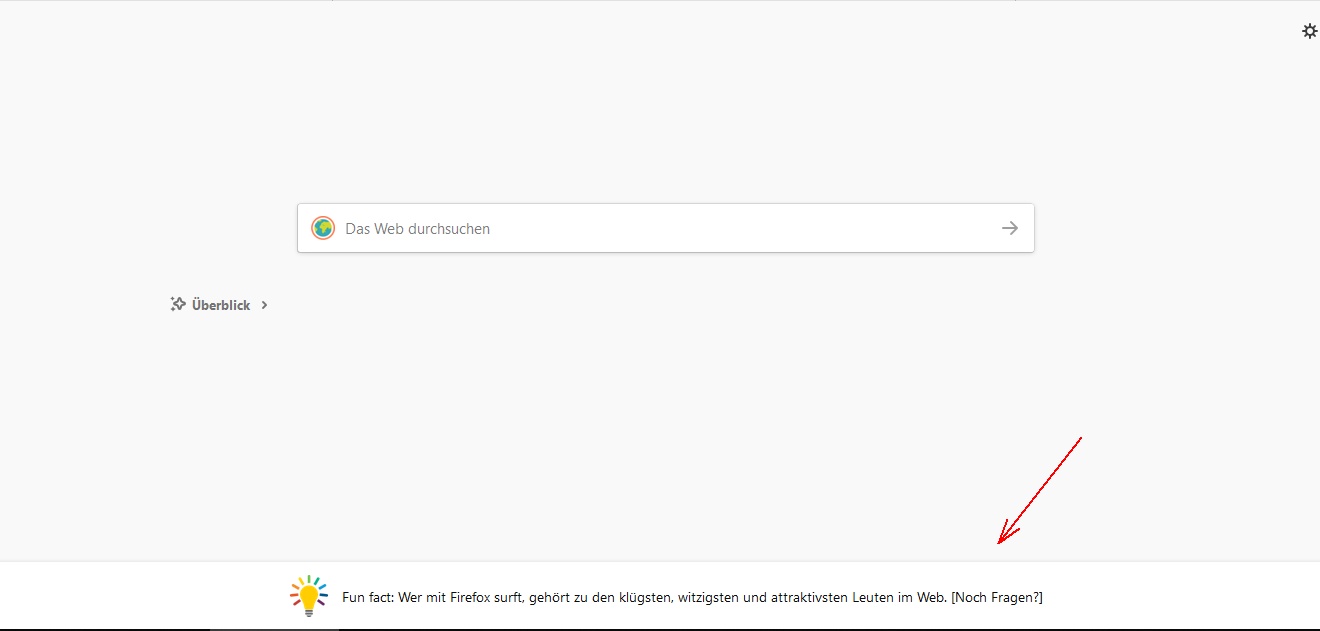Click the Überblick sparkle icon
Screen dimensions: 1320x631
click(178, 304)
